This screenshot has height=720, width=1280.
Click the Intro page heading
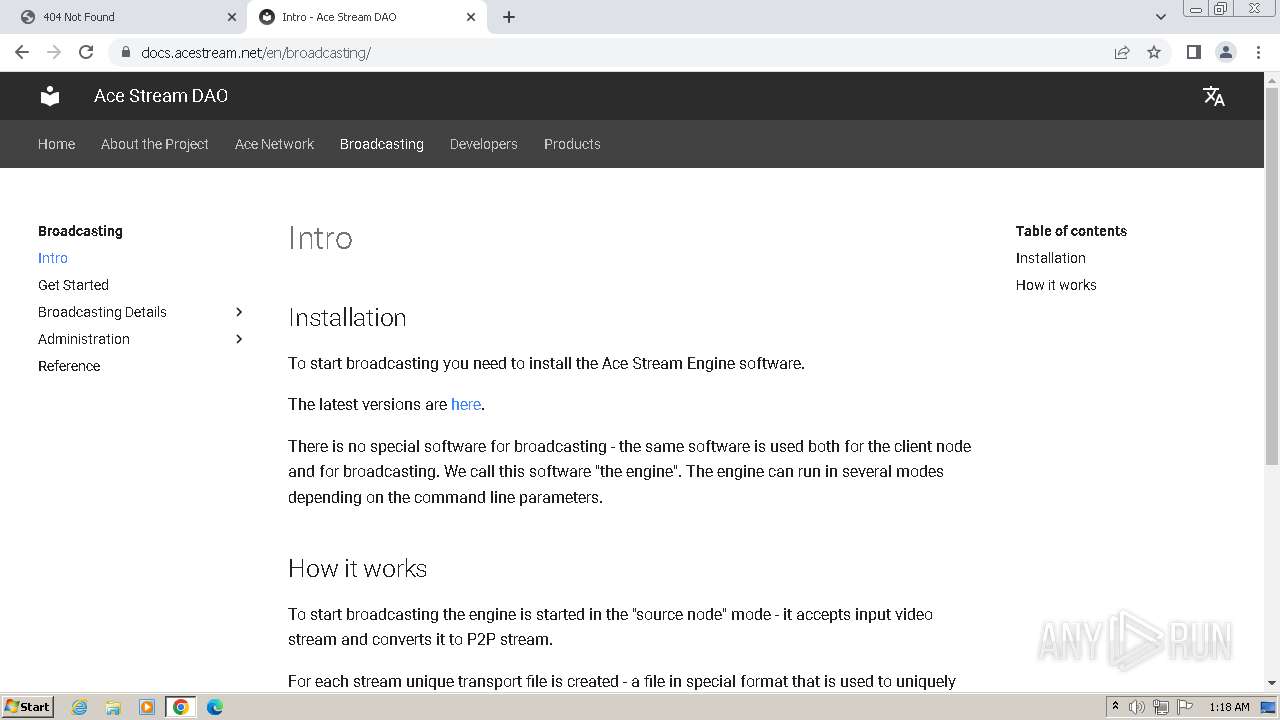320,238
